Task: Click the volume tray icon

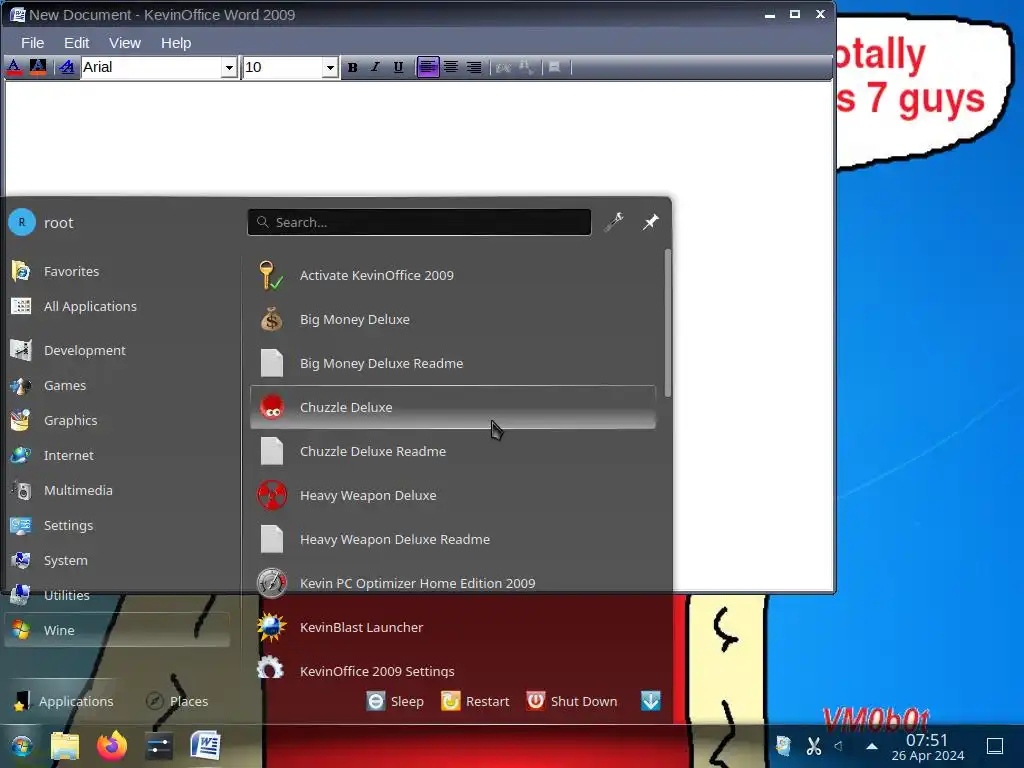Action: point(839,745)
